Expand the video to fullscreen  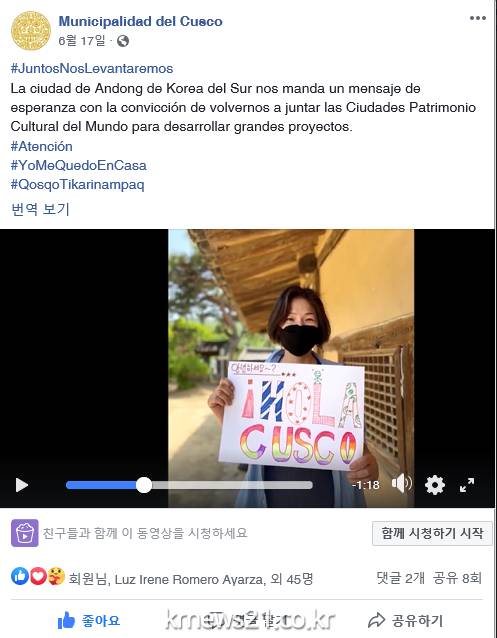click(x=467, y=485)
